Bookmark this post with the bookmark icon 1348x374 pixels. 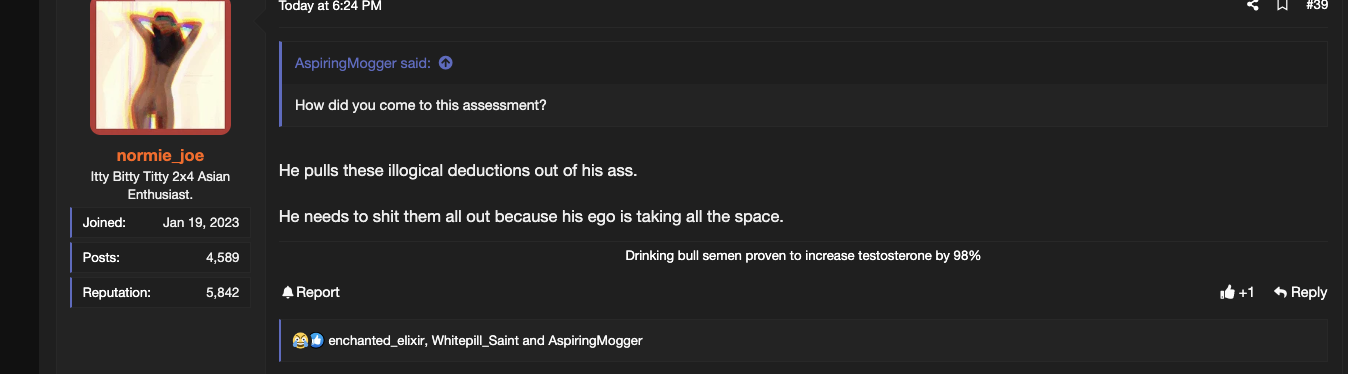point(1282,6)
